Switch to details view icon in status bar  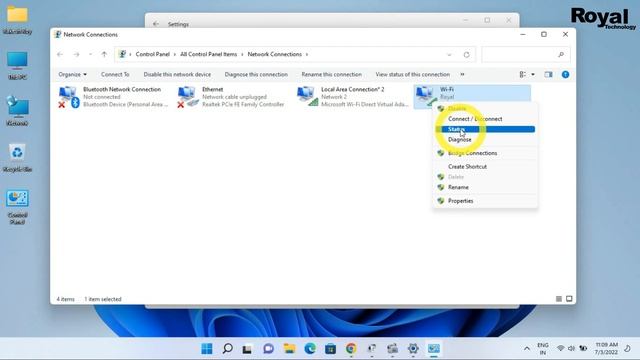click(x=559, y=299)
